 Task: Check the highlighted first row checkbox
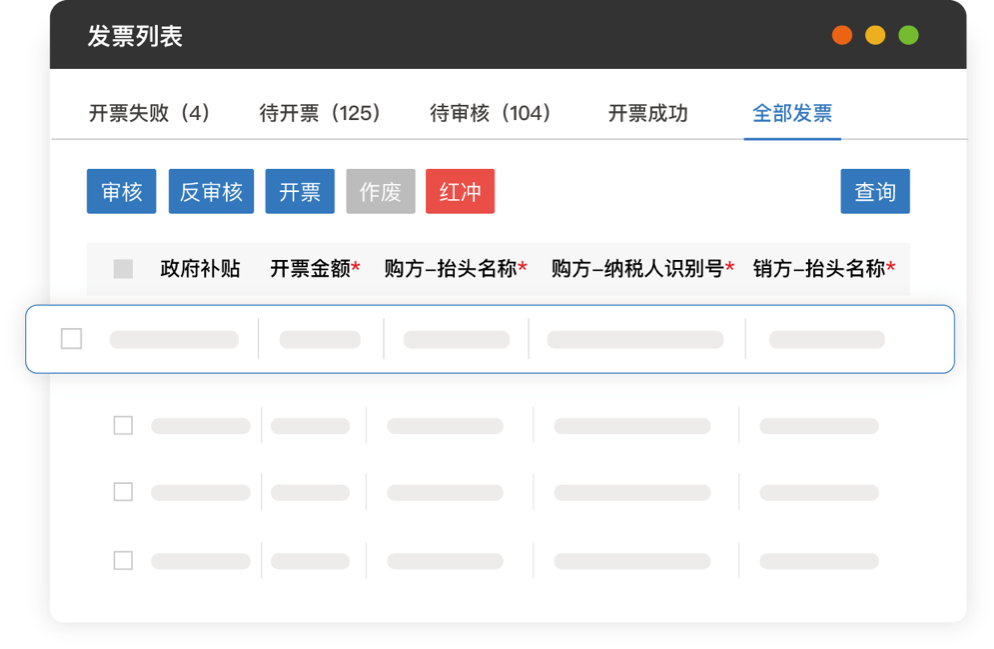[71, 339]
